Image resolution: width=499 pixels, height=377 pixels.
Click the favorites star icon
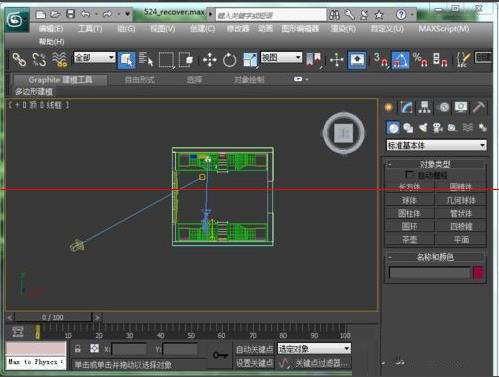click(x=379, y=15)
